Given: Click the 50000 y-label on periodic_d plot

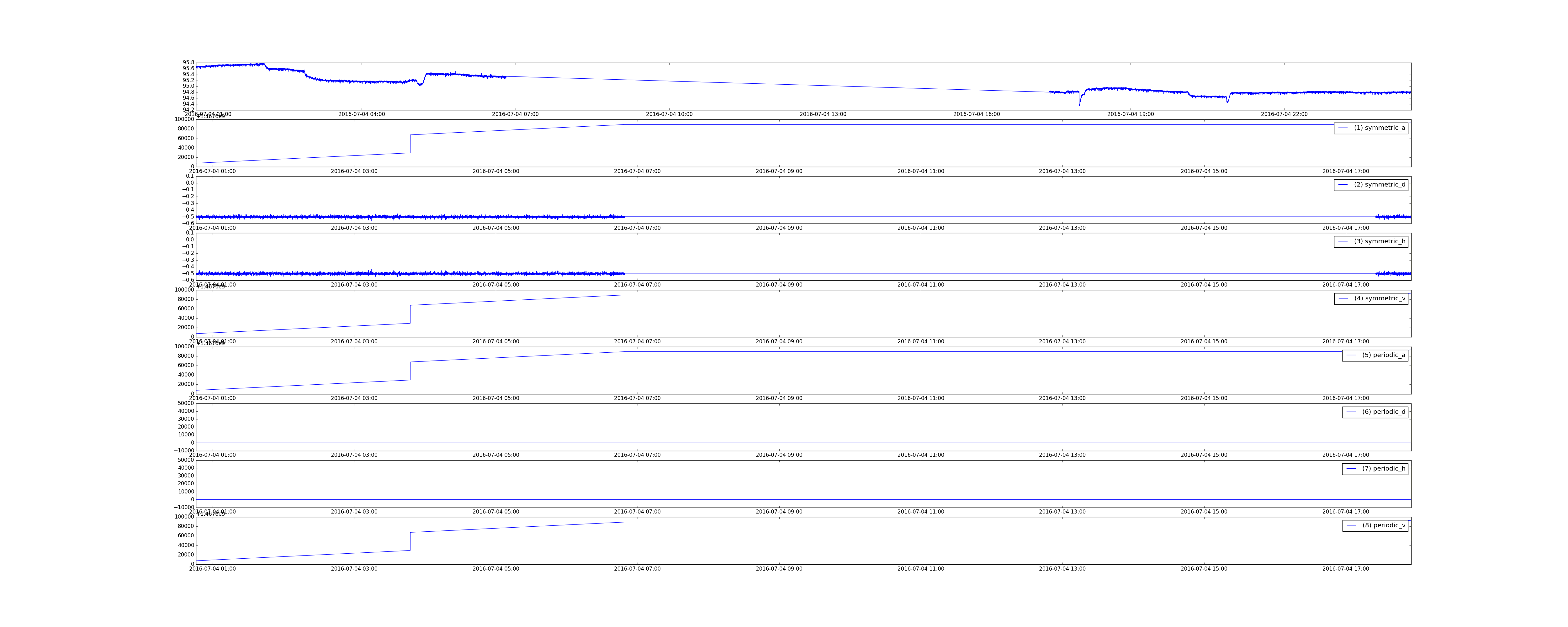Looking at the screenshot, I should (x=186, y=403).
